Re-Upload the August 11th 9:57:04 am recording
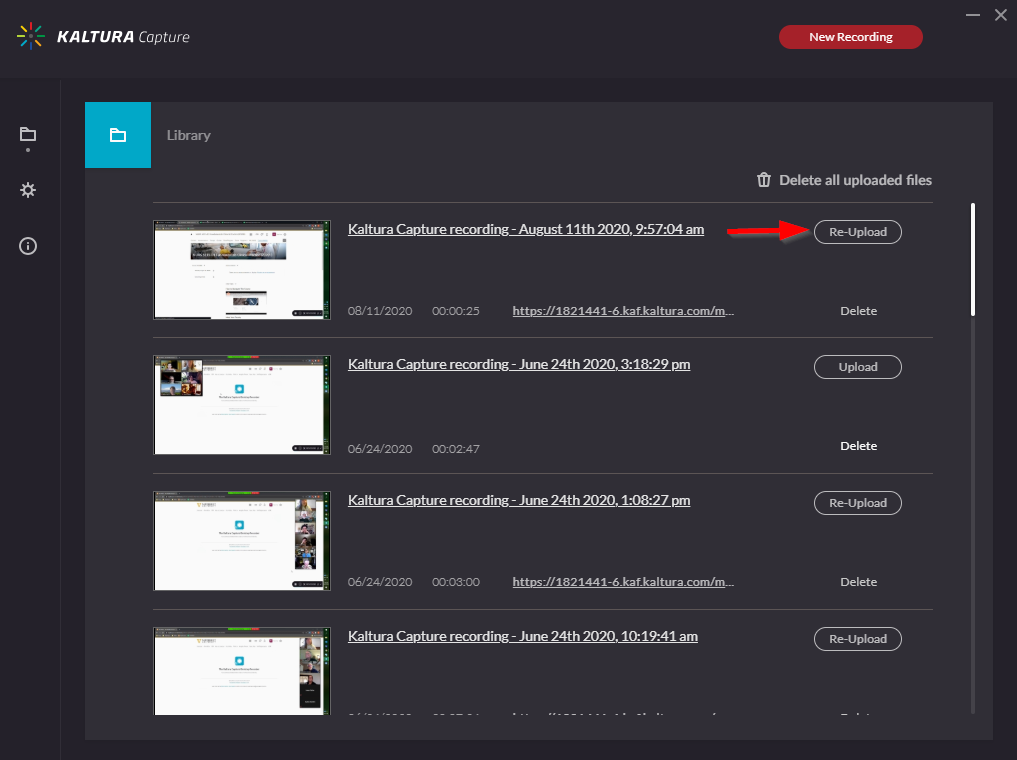The width and height of the screenshot is (1017, 760). (x=857, y=231)
